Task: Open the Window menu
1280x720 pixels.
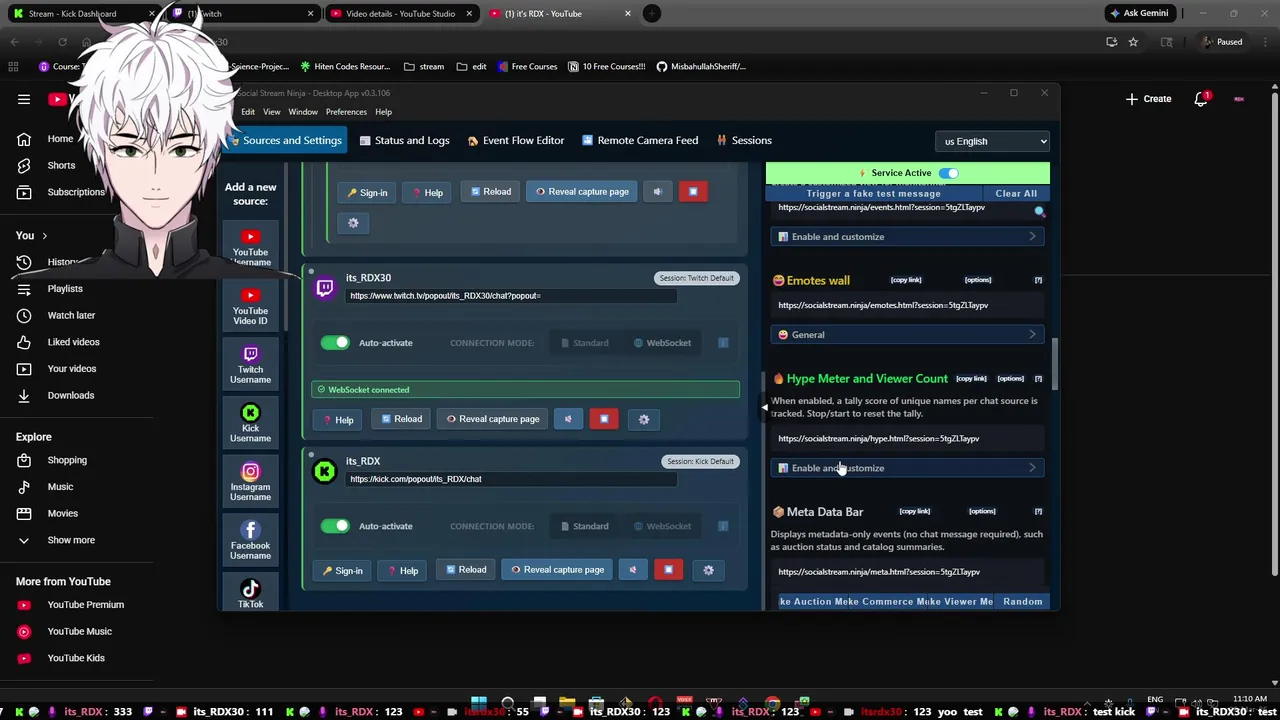Action: tap(303, 112)
